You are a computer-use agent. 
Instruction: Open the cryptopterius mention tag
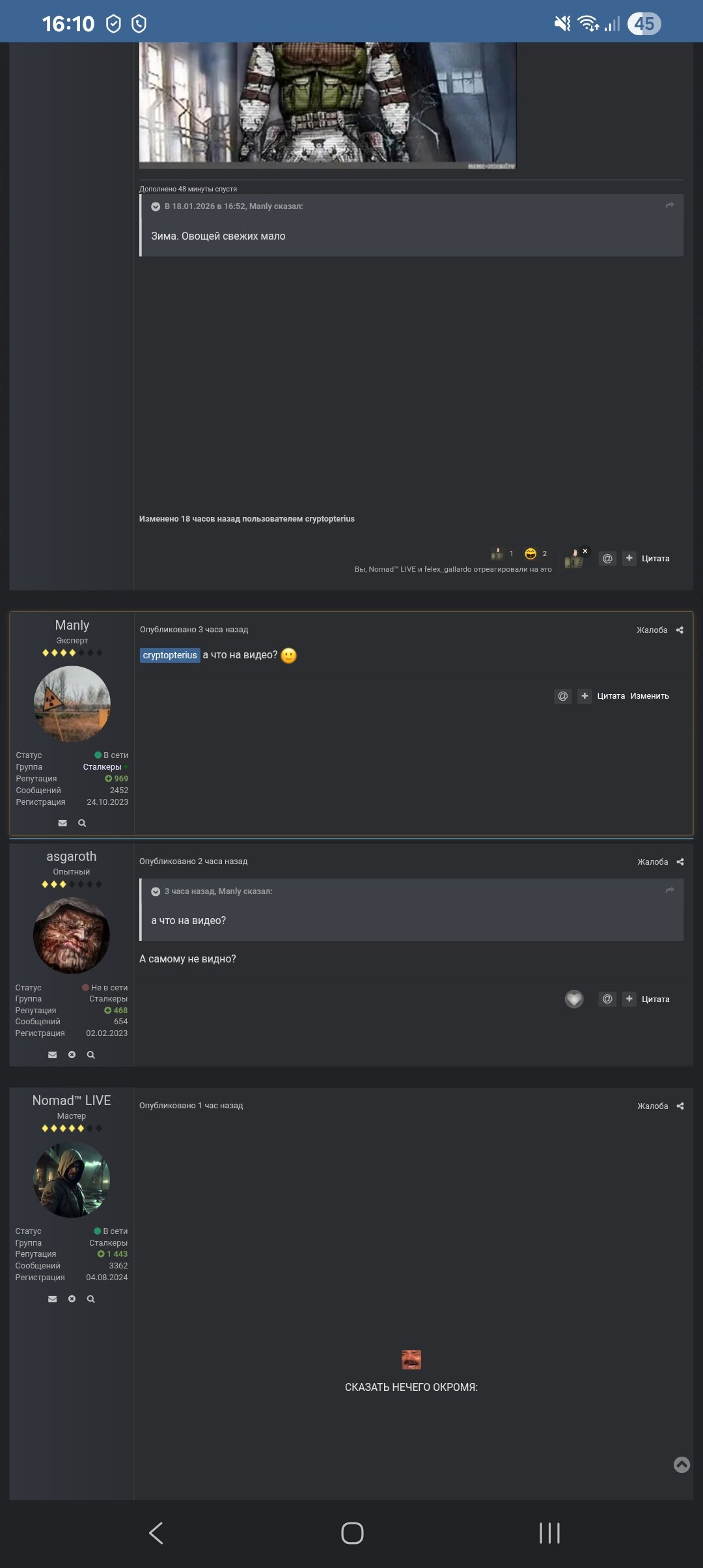click(170, 655)
